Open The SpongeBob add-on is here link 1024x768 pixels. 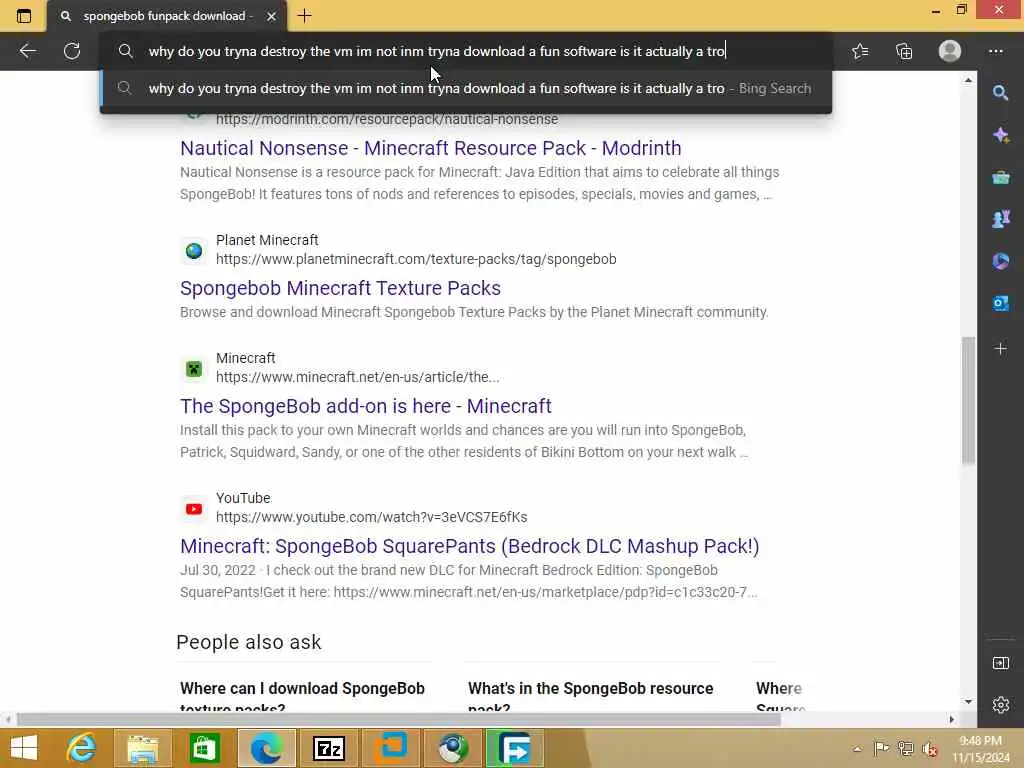366,406
